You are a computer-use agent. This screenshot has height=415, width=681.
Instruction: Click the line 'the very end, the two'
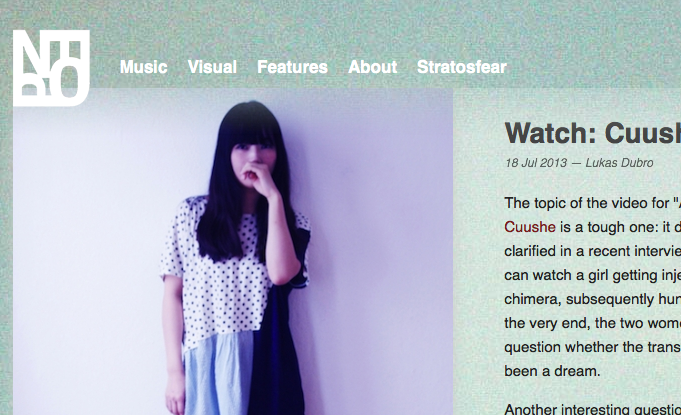(x=593, y=323)
